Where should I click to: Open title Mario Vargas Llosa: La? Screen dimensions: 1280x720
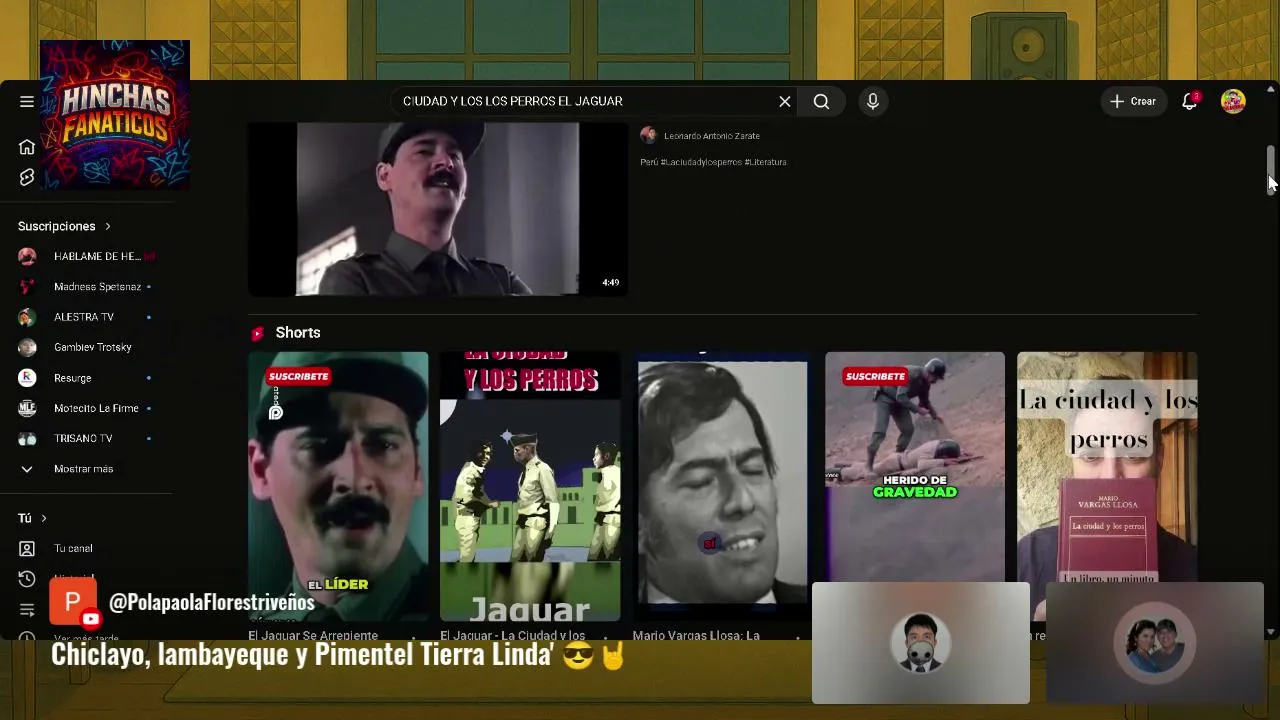pos(696,635)
